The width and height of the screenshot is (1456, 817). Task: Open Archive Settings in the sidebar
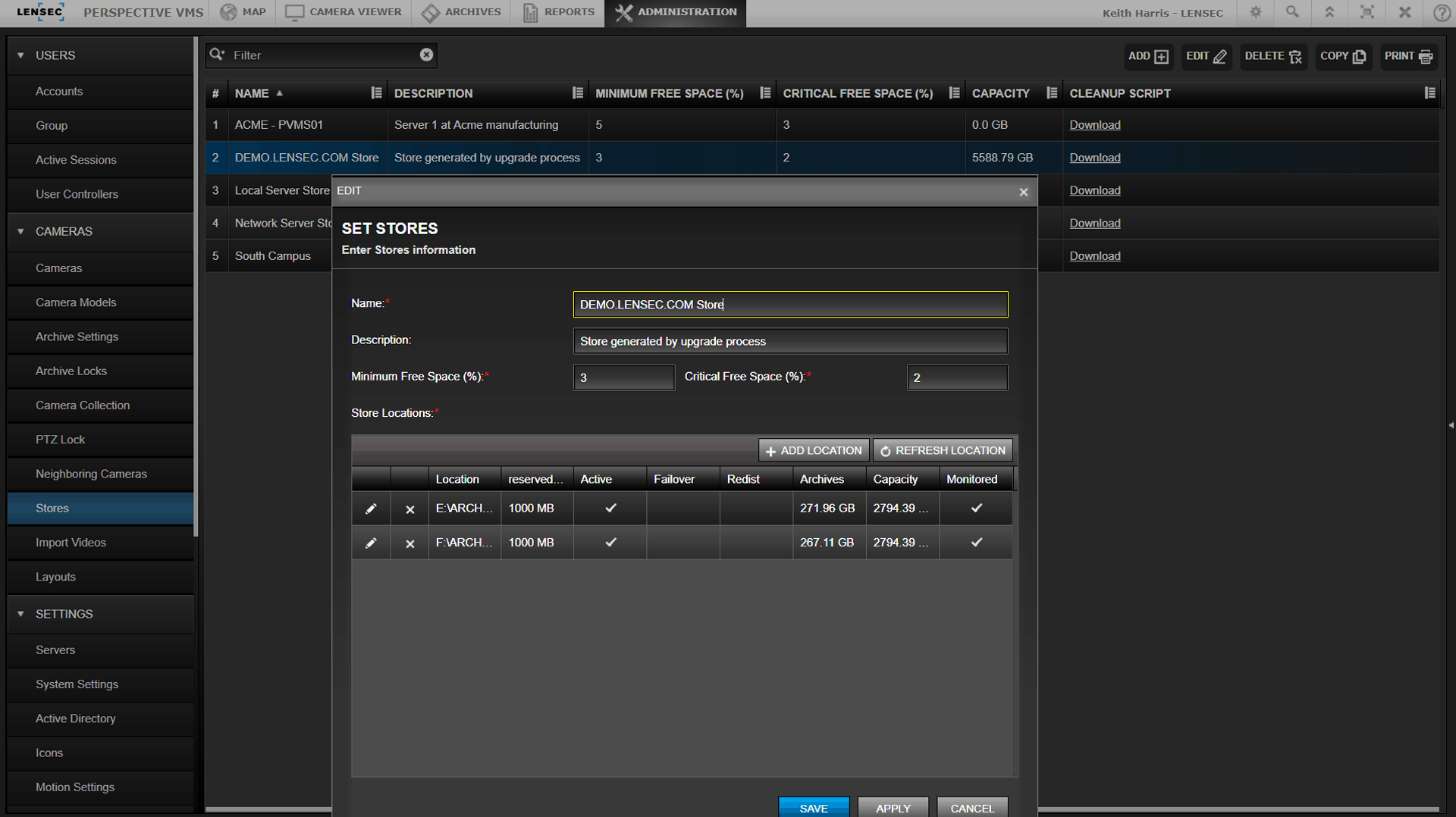tap(100, 337)
